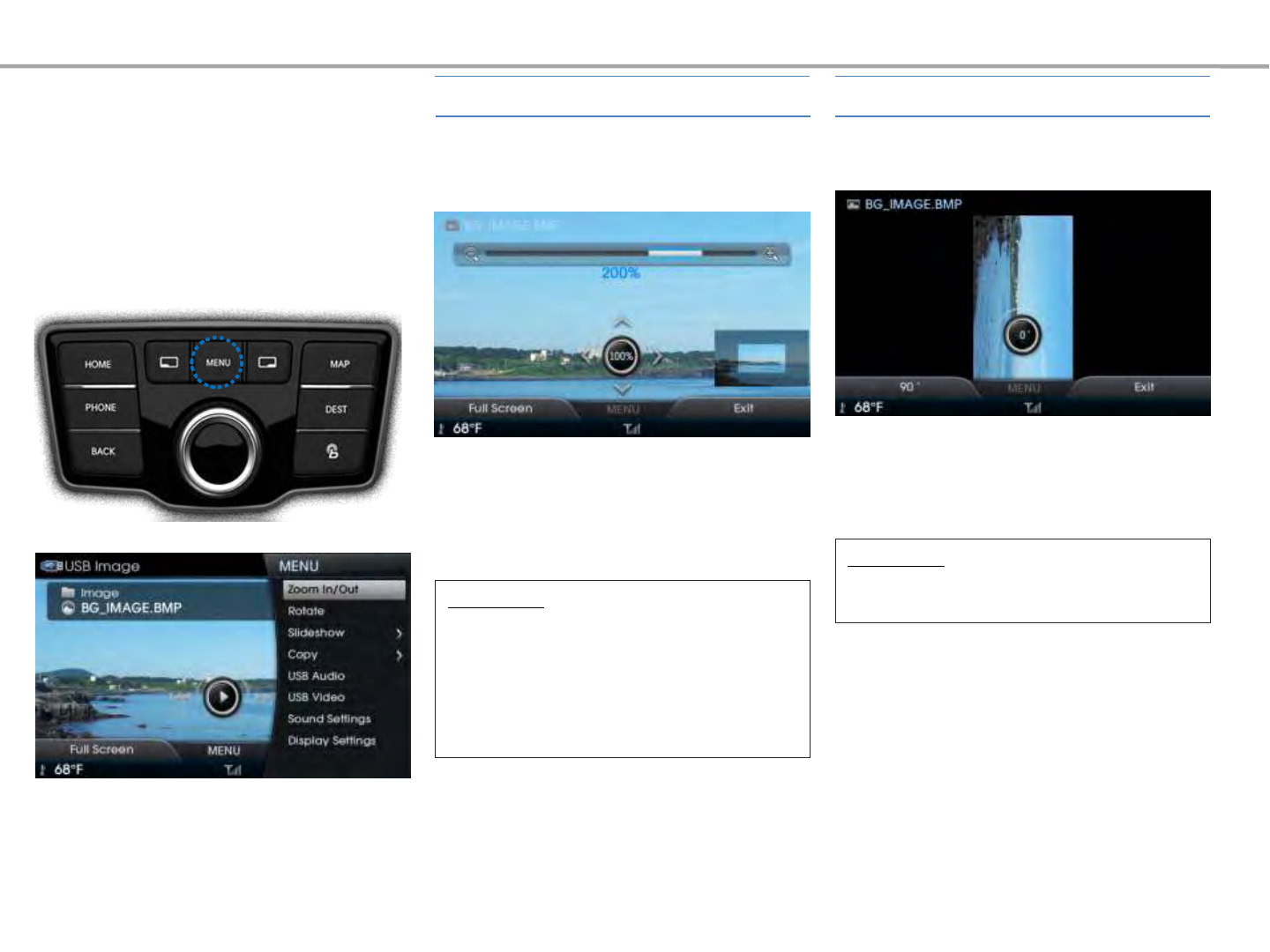Click the zoom-in magnifier icon
The image size is (1270, 952).
point(772,254)
